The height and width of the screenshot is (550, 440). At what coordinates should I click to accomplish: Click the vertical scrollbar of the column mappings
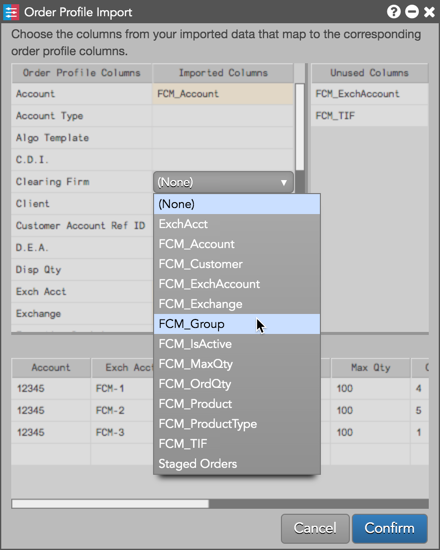[x=300, y=127]
